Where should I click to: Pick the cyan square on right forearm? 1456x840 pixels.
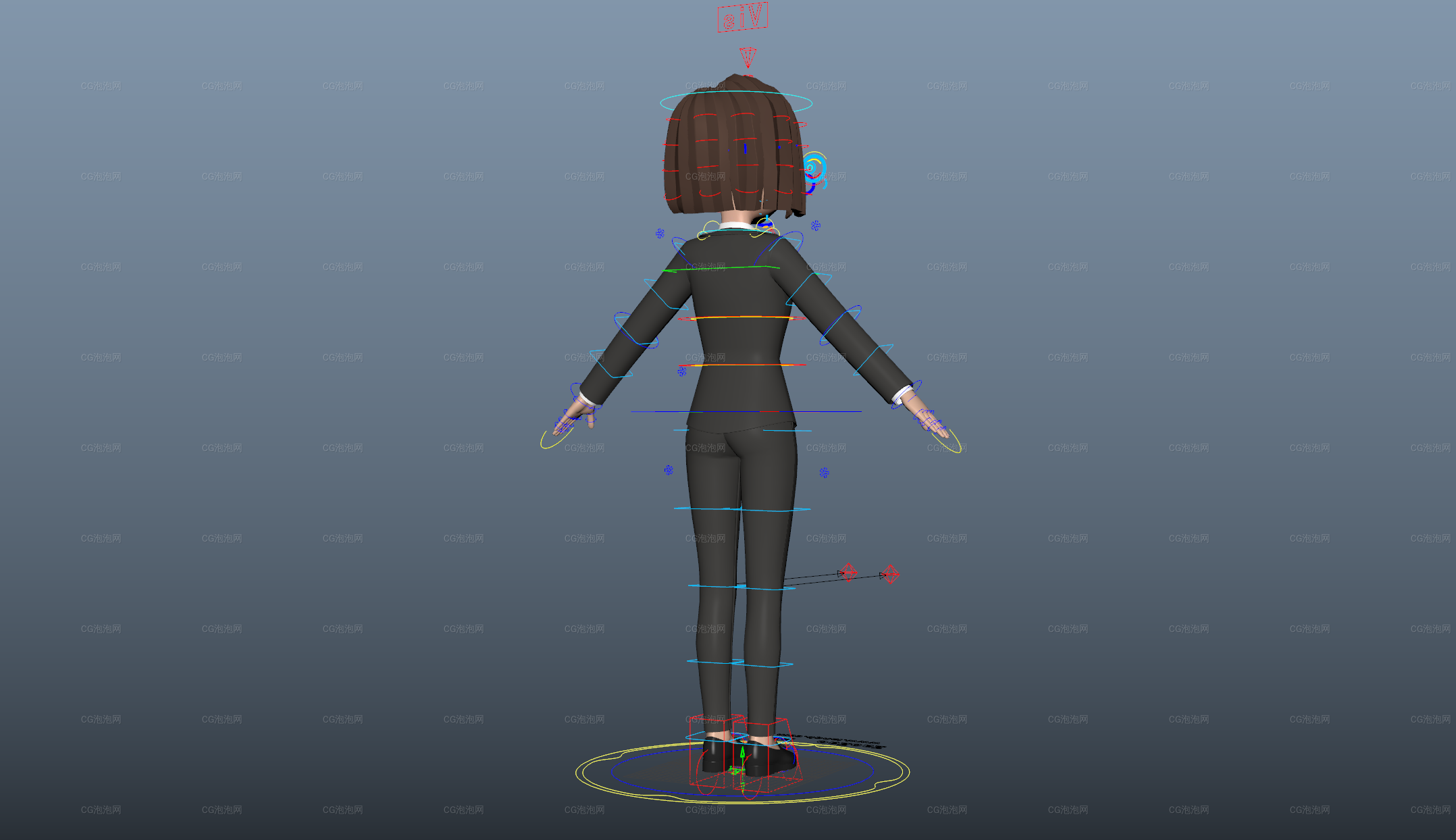pos(873,360)
